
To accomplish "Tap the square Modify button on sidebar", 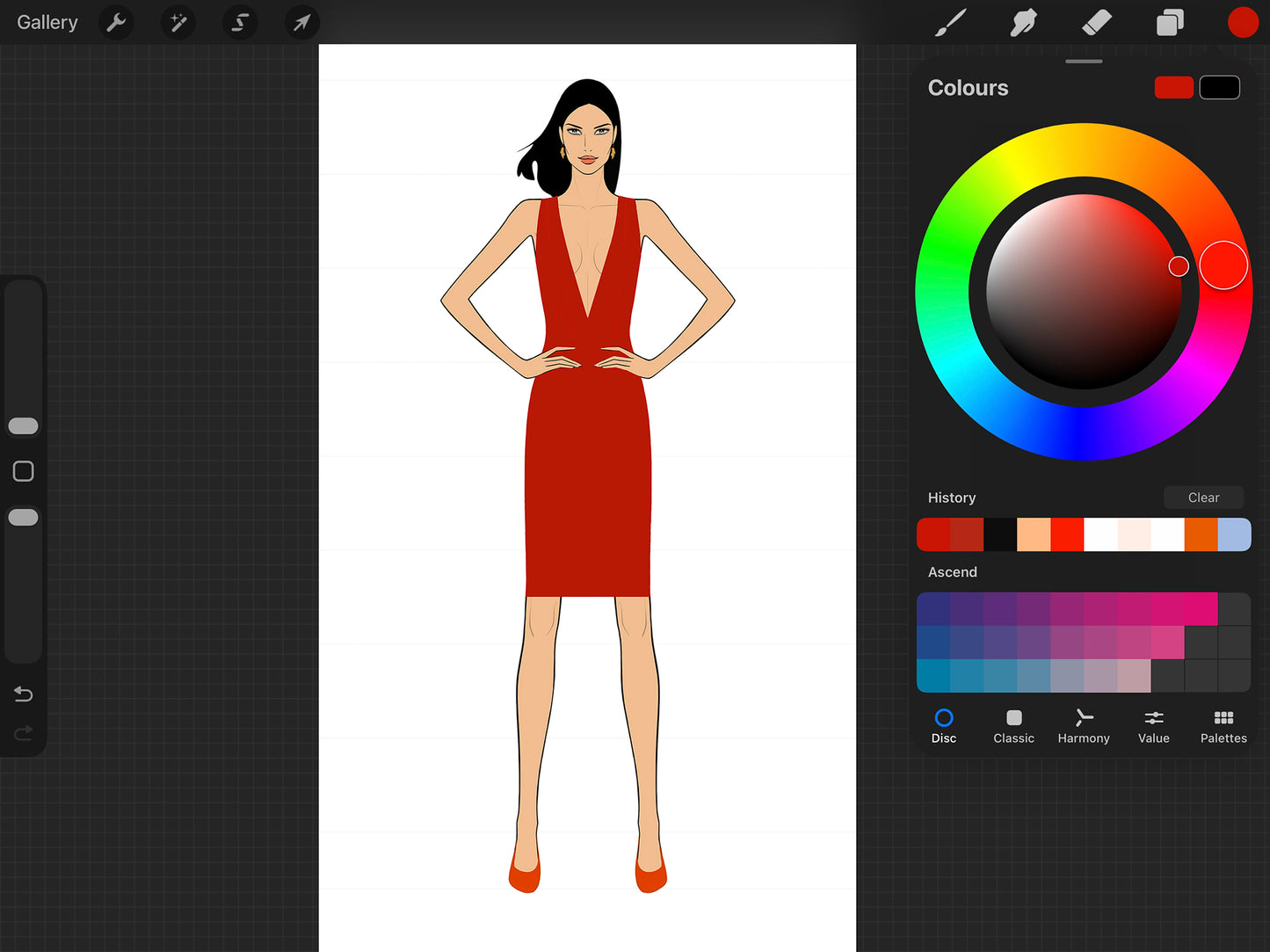I will [x=24, y=471].
